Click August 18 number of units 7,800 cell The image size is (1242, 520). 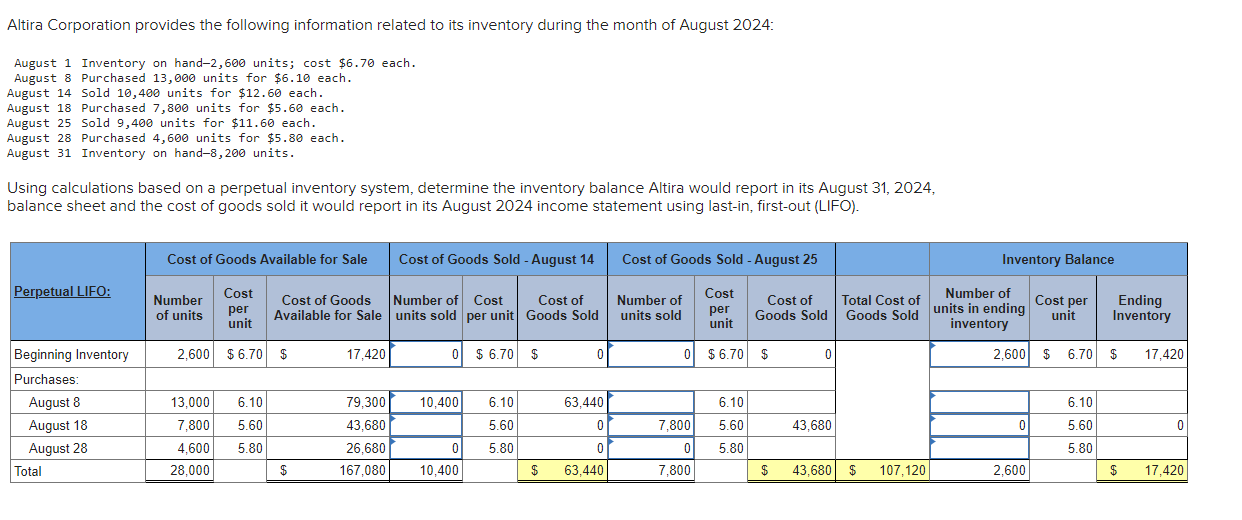pyautogui.click(x=179, y=425)
